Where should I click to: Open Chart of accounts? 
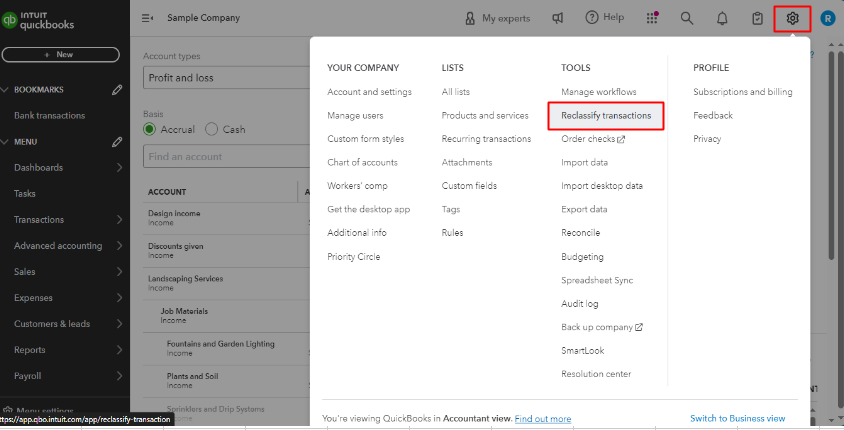[362, 163]
